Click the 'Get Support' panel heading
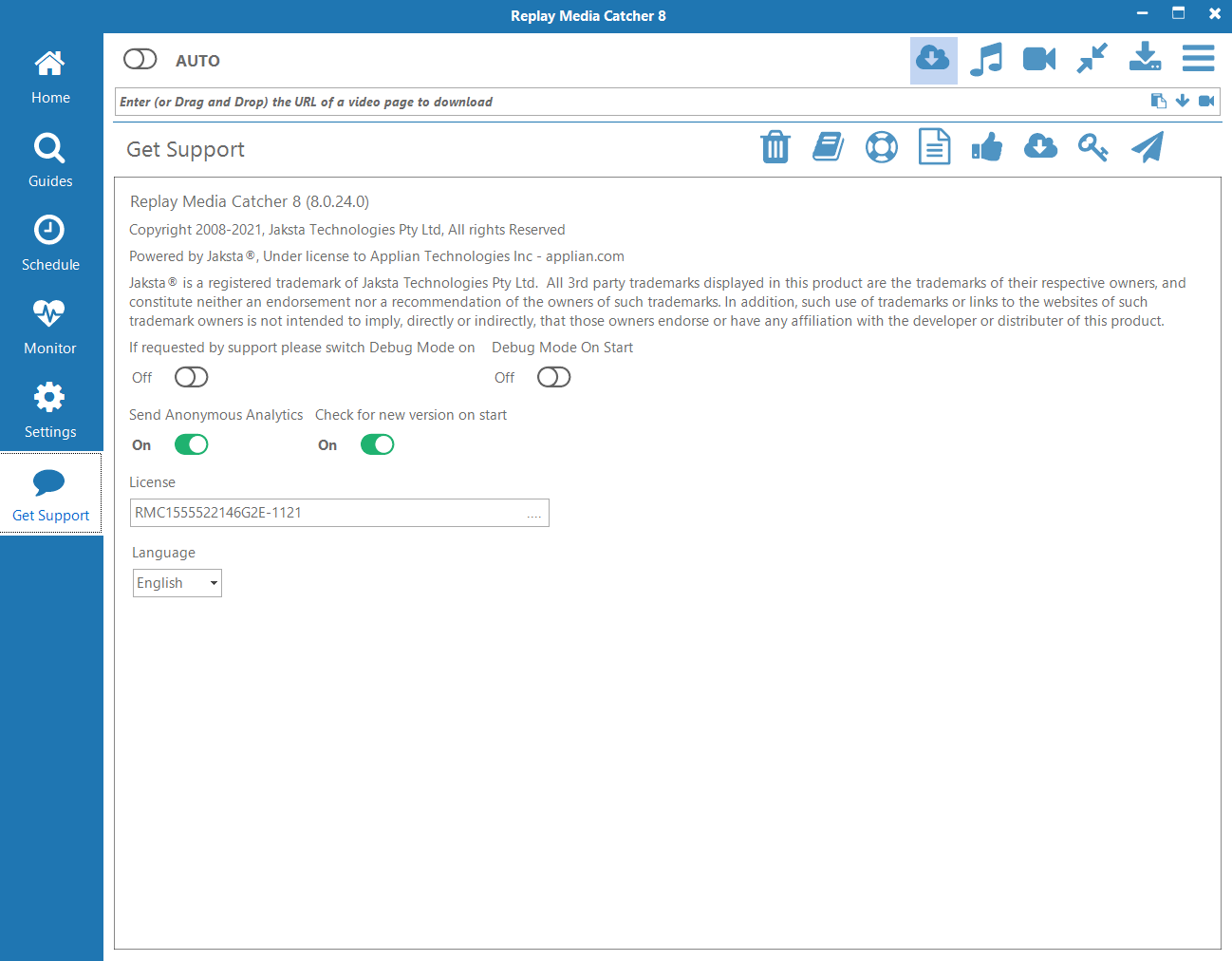The image size is (1232, 961). tap(185, 149)
